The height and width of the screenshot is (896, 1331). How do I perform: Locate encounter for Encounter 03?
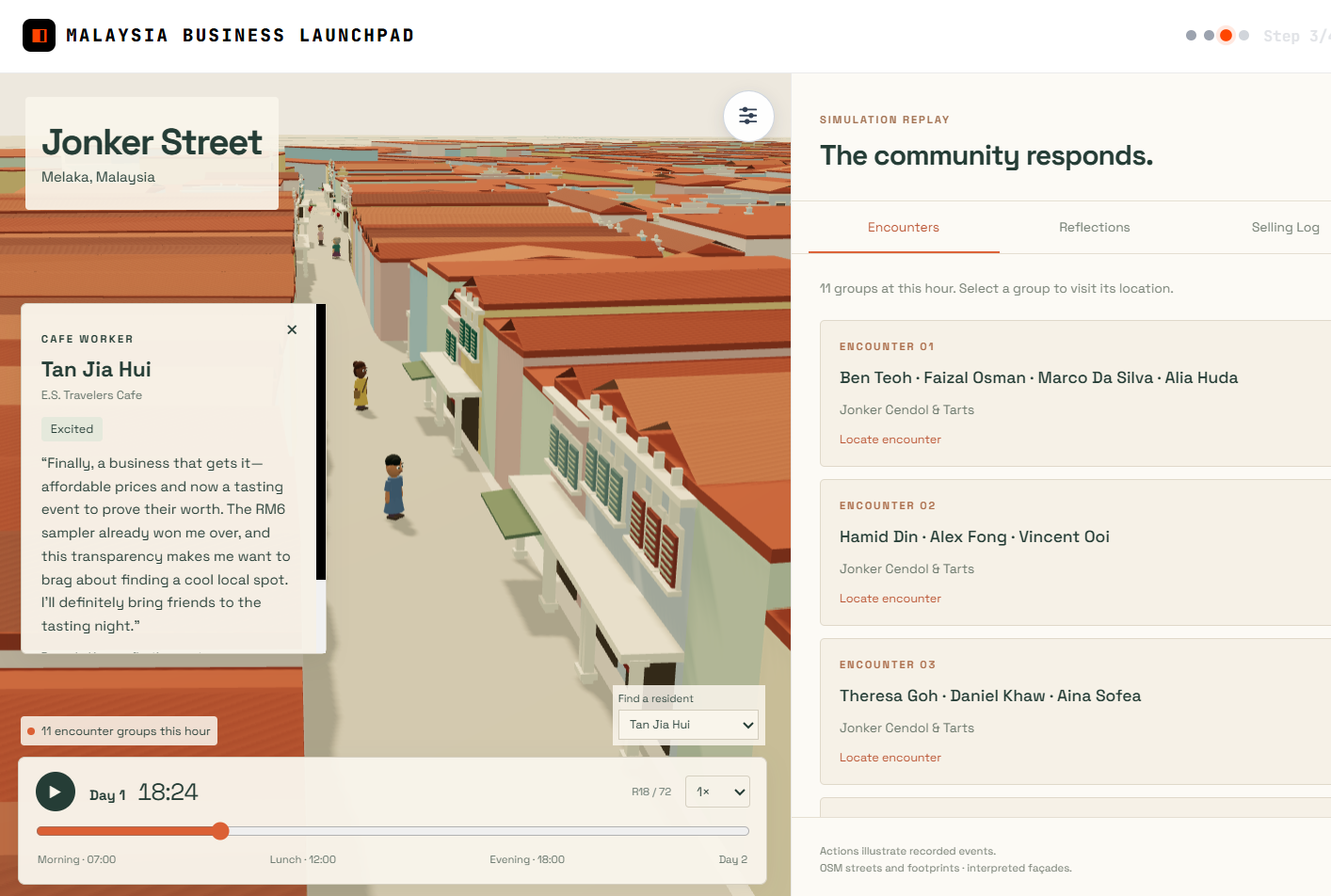point(890,758)
